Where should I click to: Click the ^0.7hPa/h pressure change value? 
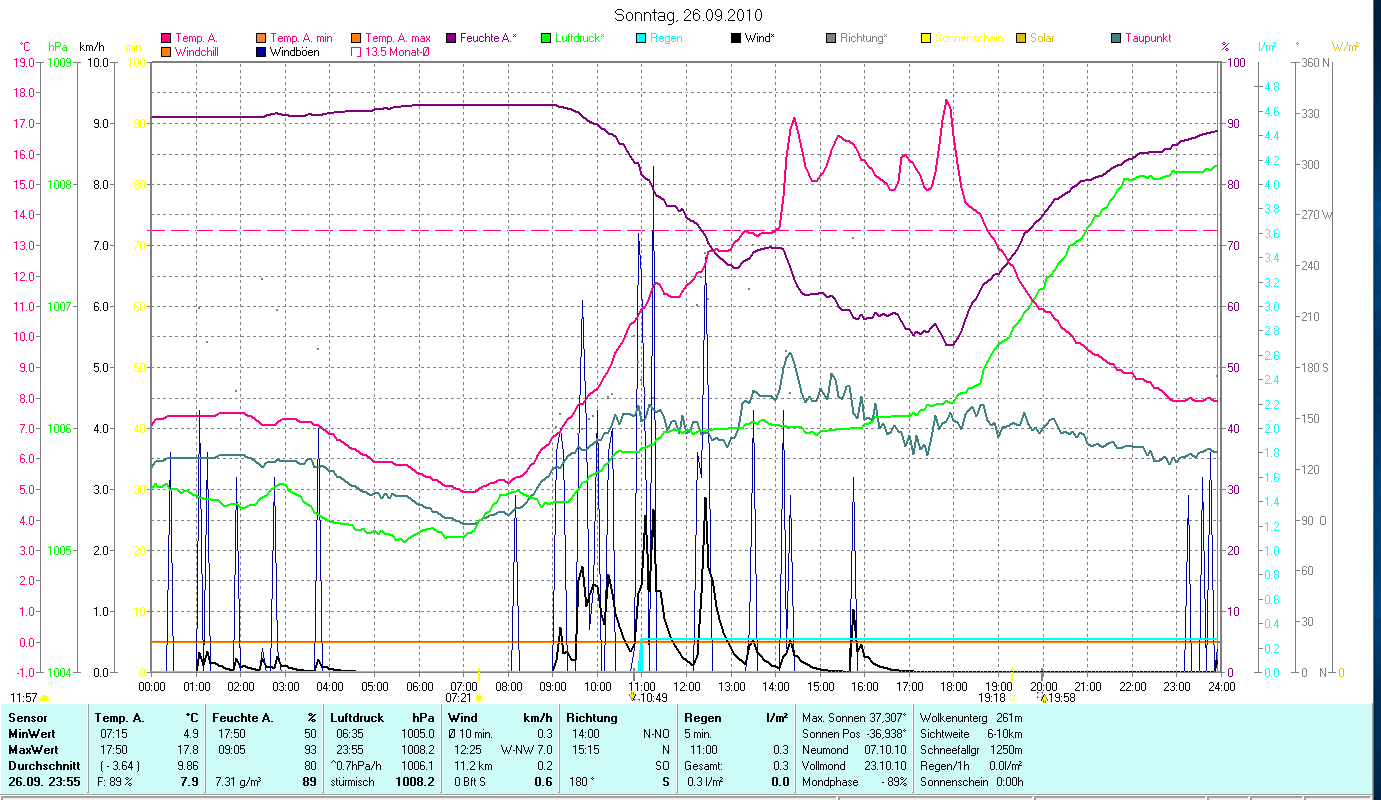358,765
